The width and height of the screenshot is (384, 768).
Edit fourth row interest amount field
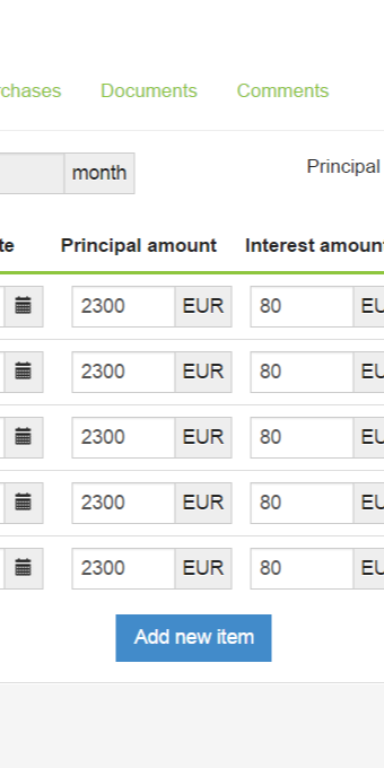coord(302,503)
